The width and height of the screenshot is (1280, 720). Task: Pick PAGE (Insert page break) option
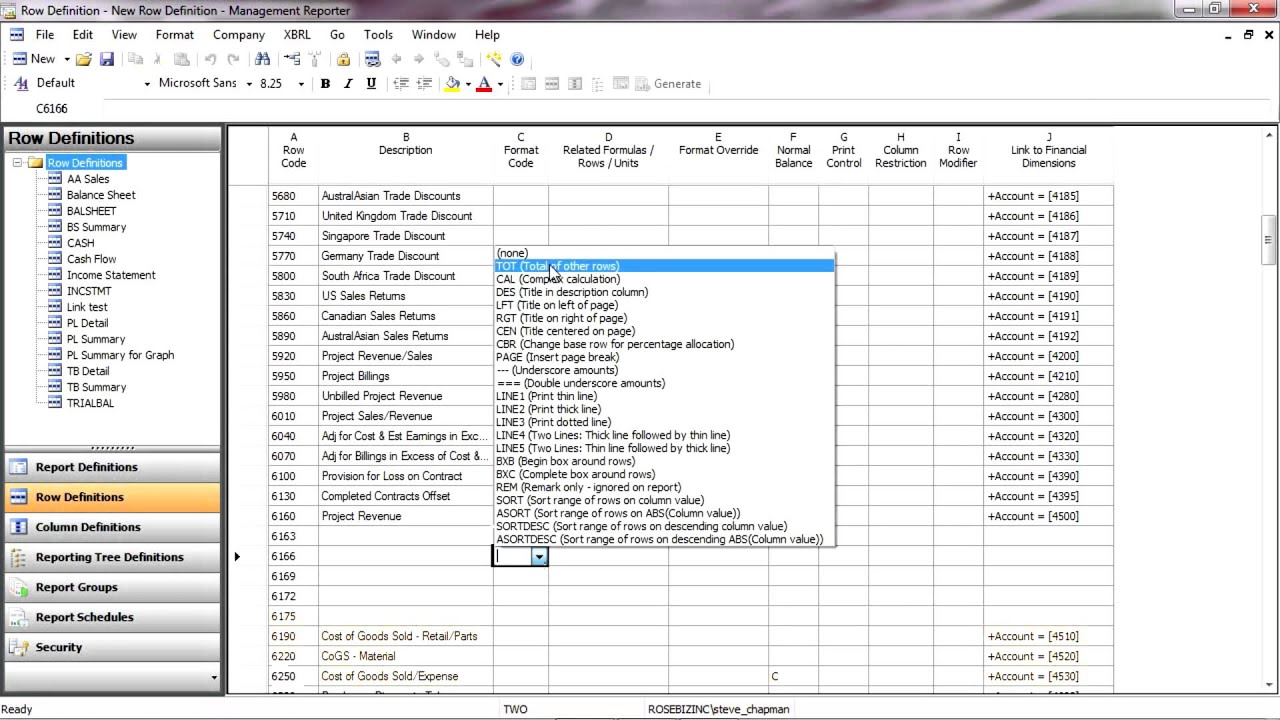click(x=664, y=357)
